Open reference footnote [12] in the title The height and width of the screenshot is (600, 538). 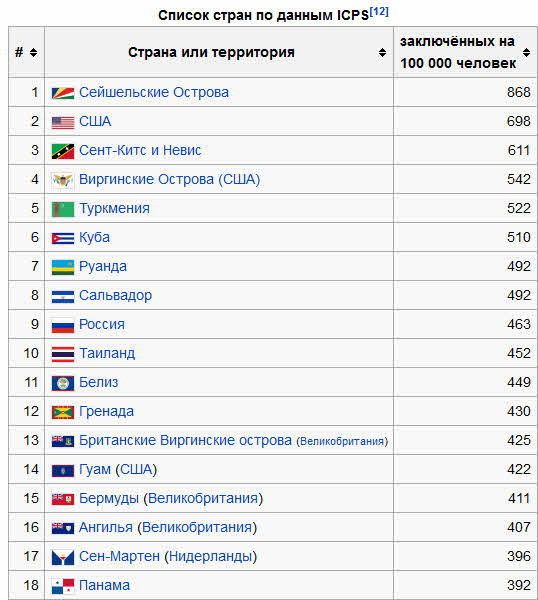[x=379, y=12]
